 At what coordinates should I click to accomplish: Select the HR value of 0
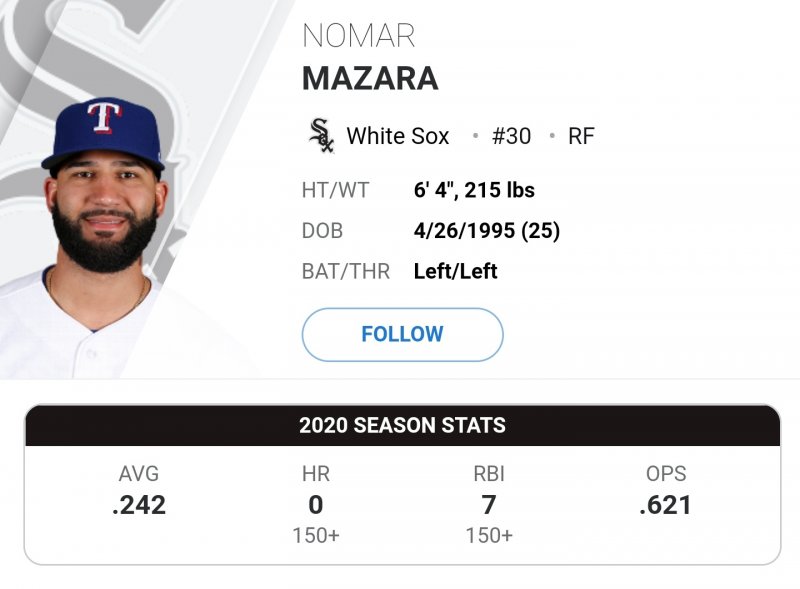click(316, 505)
